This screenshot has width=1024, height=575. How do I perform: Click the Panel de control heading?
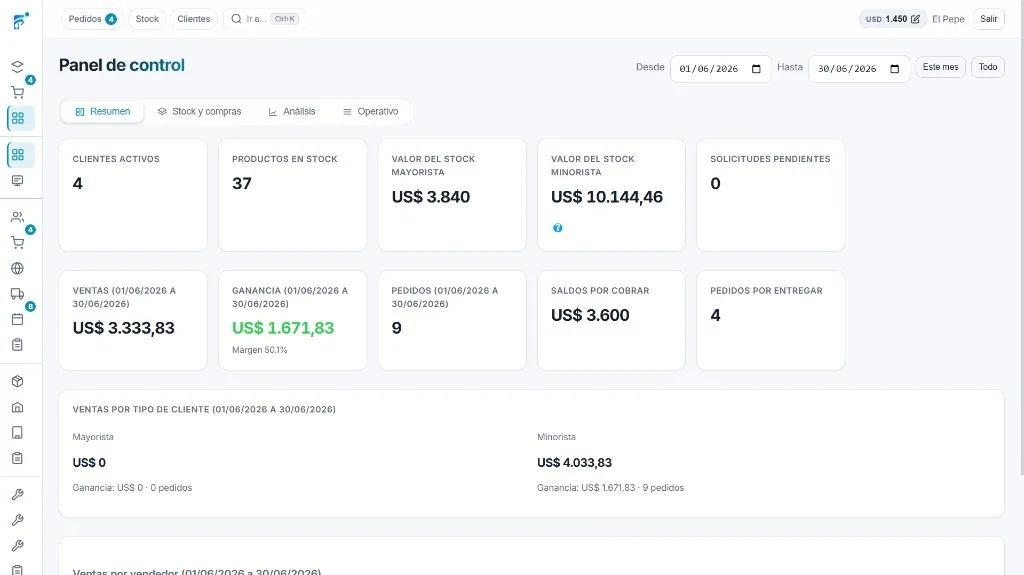121,65
